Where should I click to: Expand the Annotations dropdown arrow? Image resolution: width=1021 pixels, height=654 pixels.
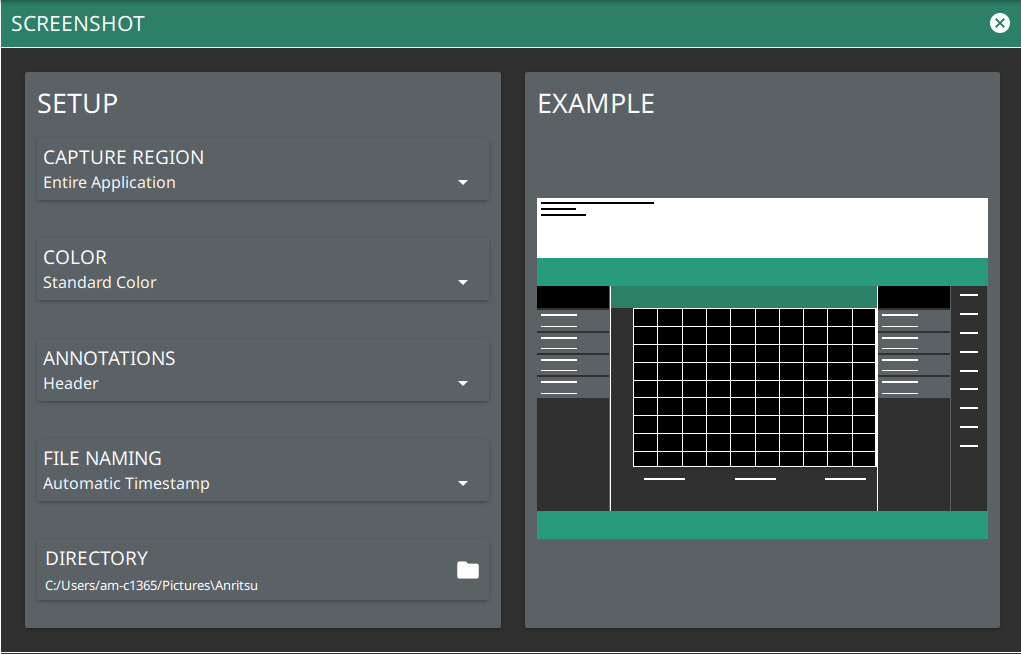coord(462,384)
